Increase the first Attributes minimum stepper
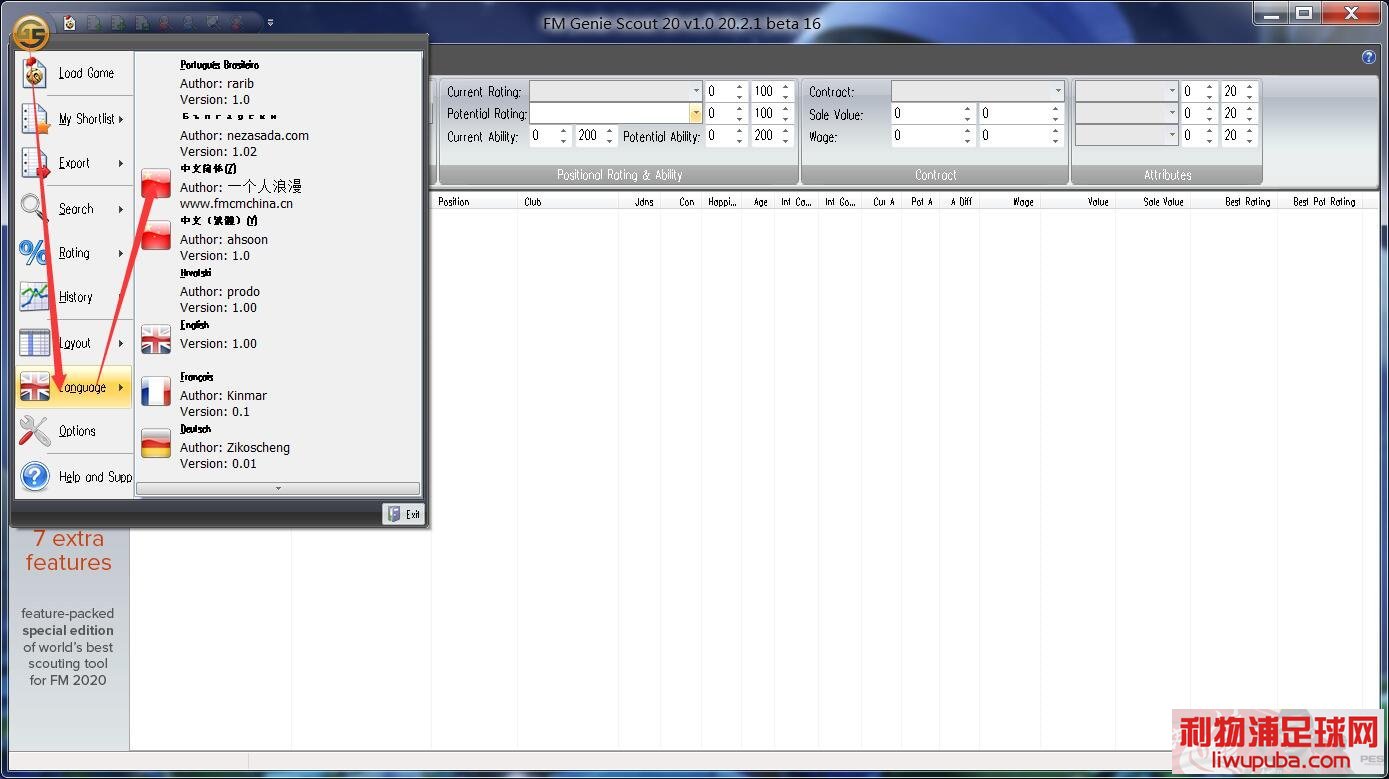This screenshot has height=779, width=1389. [x=1210, y=87]
